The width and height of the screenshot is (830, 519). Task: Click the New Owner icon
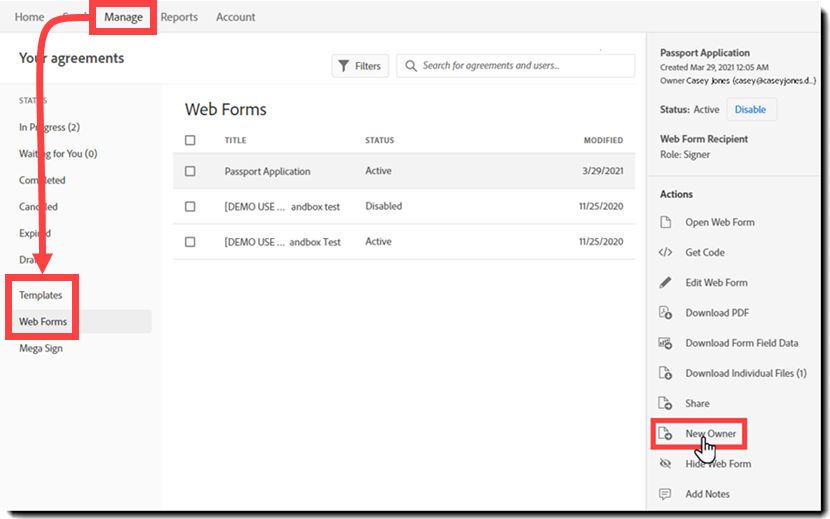tap(665, 433)
